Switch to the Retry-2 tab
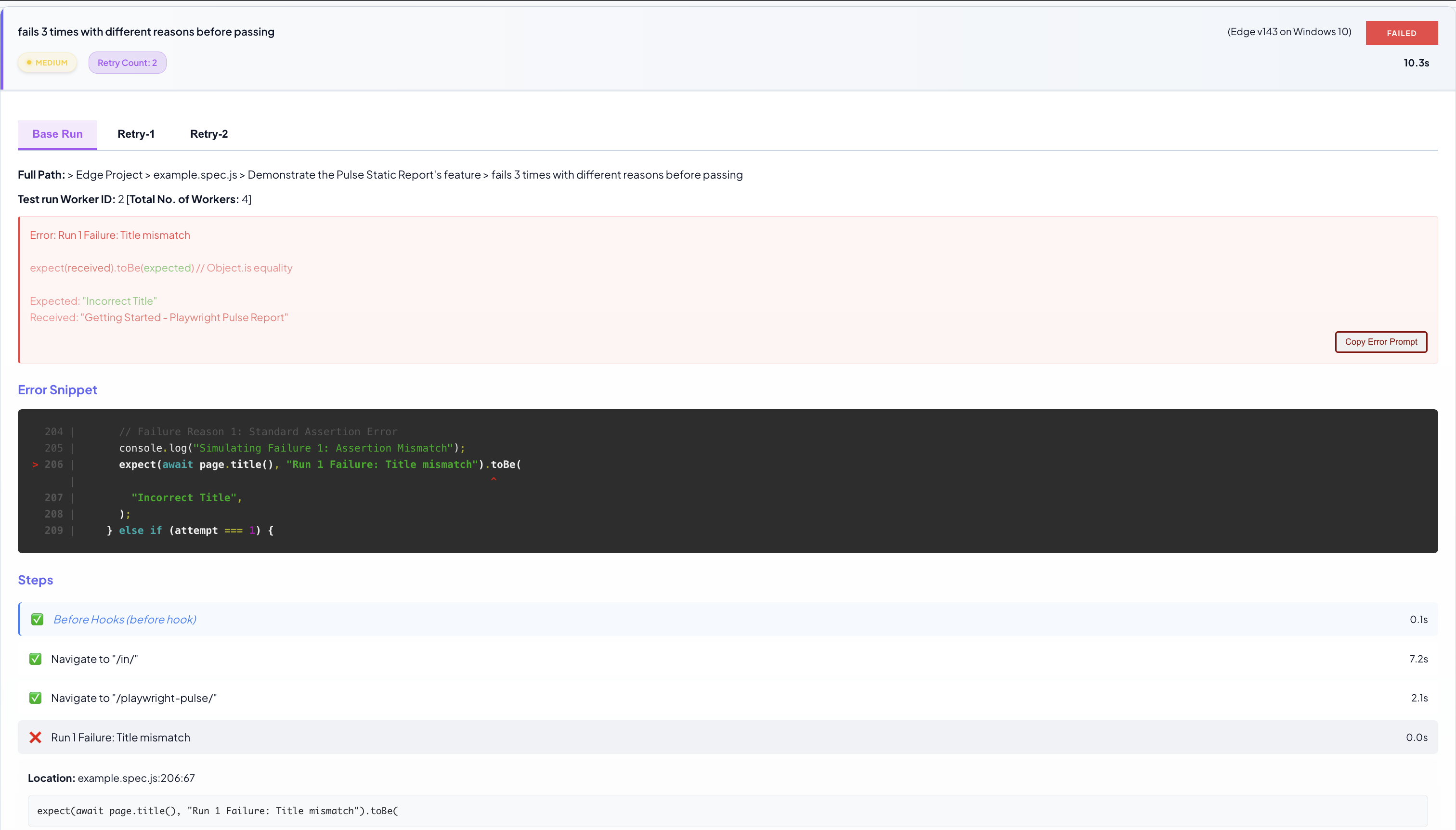Viewport: 1456px width, 830px height. pyautogui.click(x=208, y=134)
